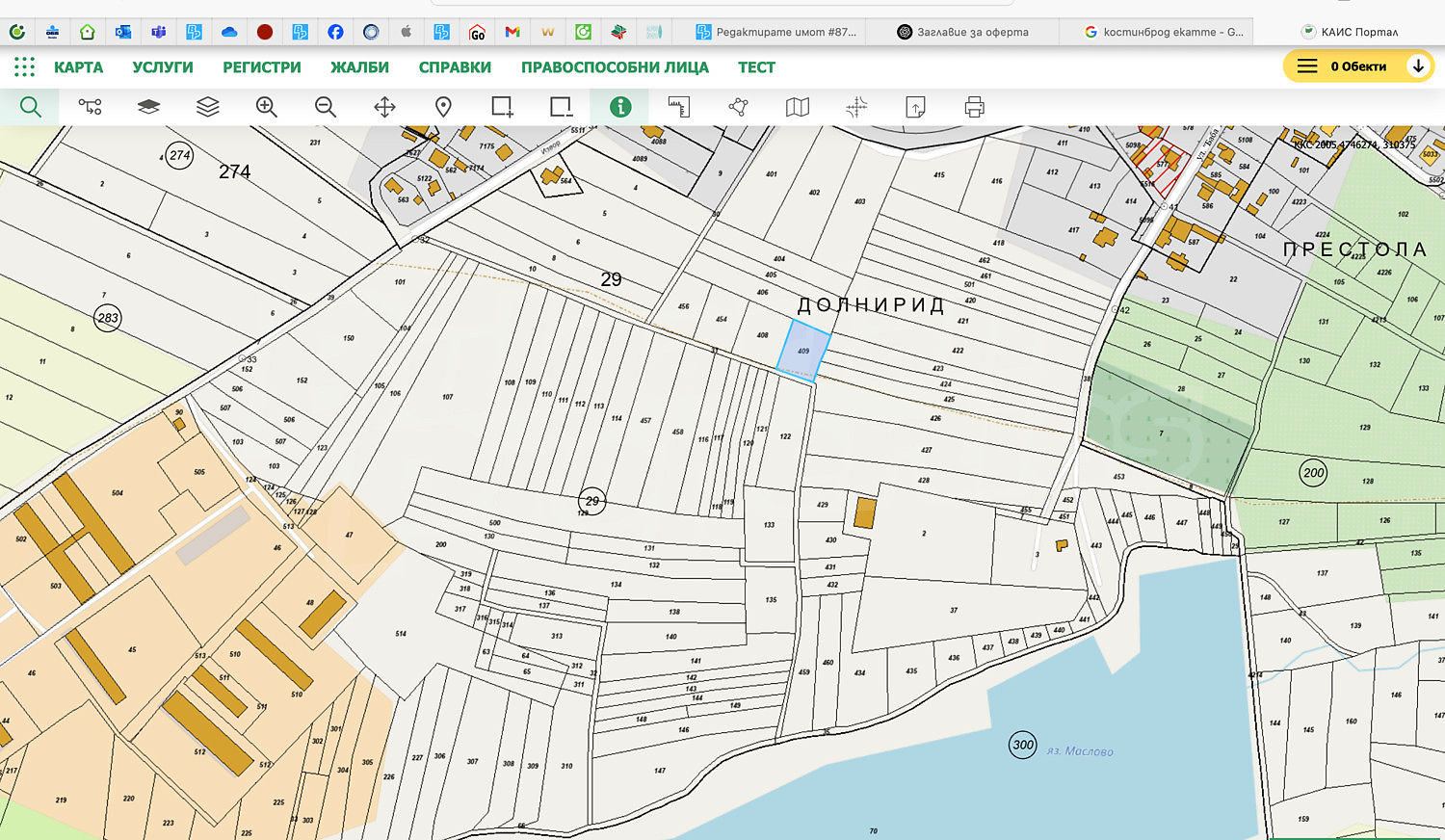Open the apps grid menu icon
This screenshot has height=840, width=1445.
click(x=25, y=66)
